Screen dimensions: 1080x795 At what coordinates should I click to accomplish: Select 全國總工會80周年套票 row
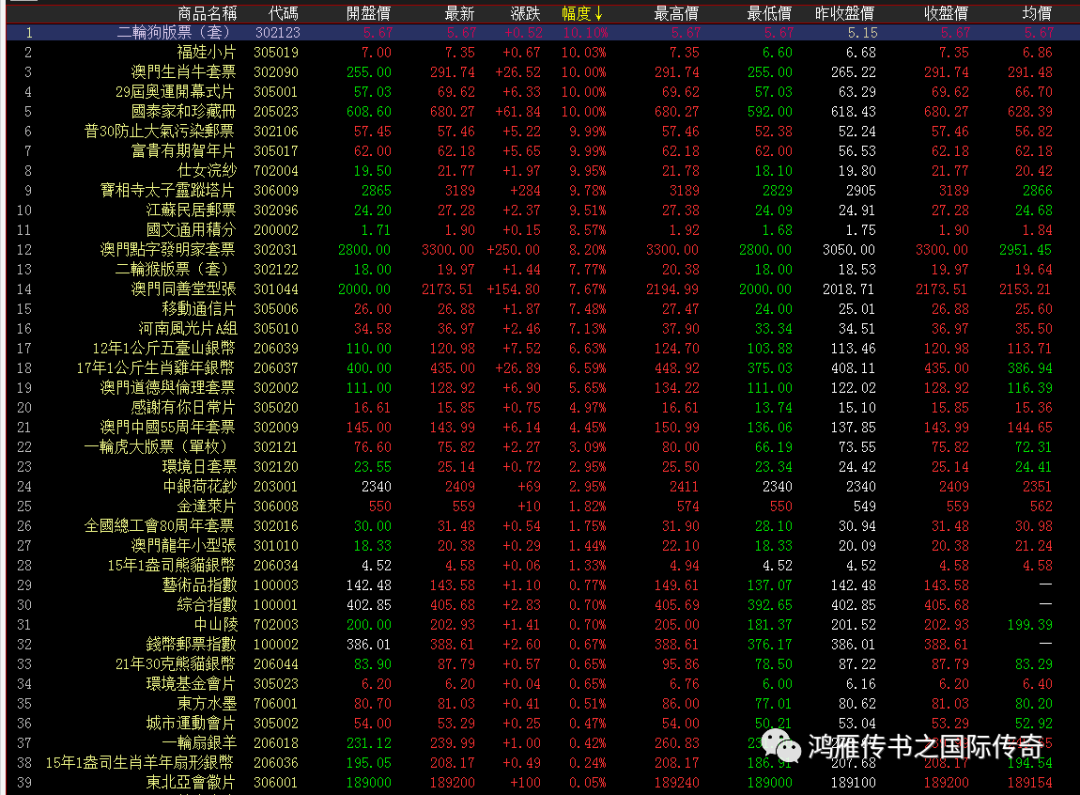(x=543, y=526)
